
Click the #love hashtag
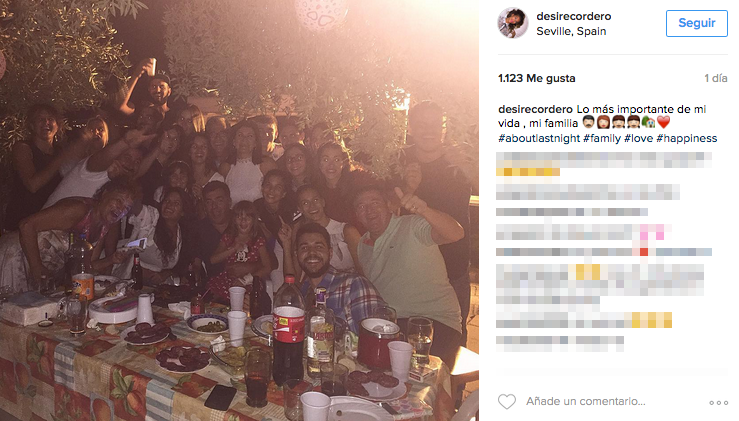[638, 138]
